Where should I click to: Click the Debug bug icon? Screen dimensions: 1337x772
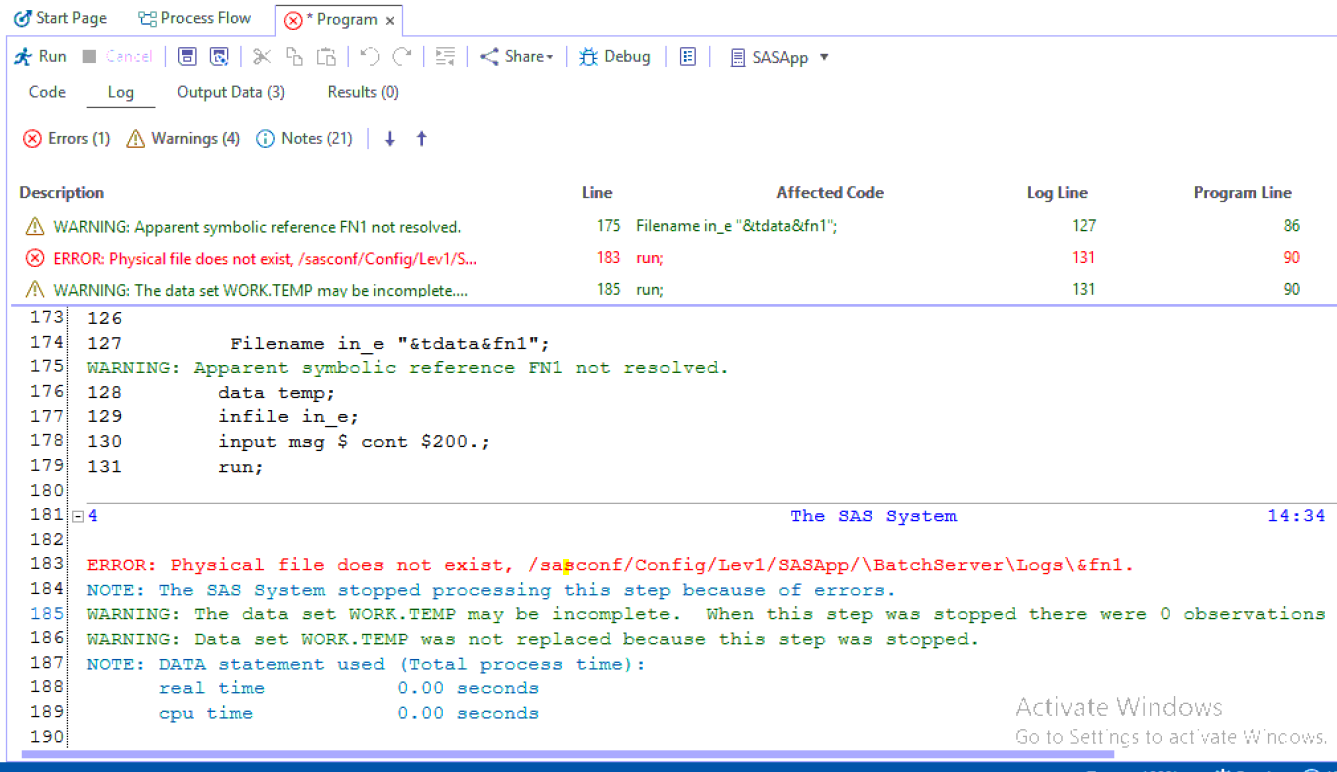589,57
